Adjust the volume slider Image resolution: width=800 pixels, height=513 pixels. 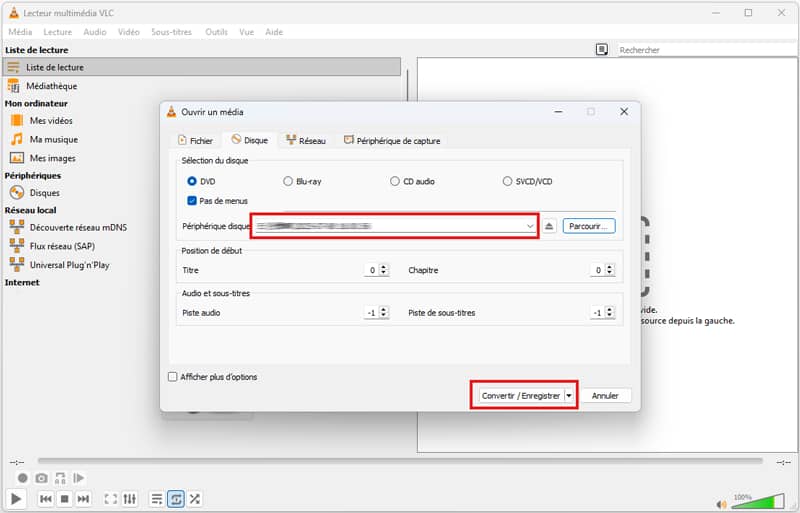[758, 502]
